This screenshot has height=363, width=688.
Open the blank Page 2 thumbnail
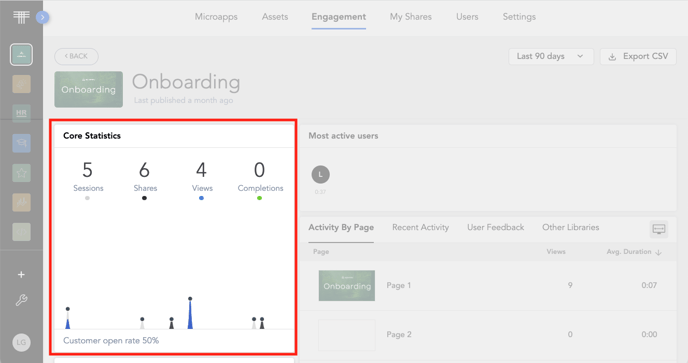click(x=347, y=334)
